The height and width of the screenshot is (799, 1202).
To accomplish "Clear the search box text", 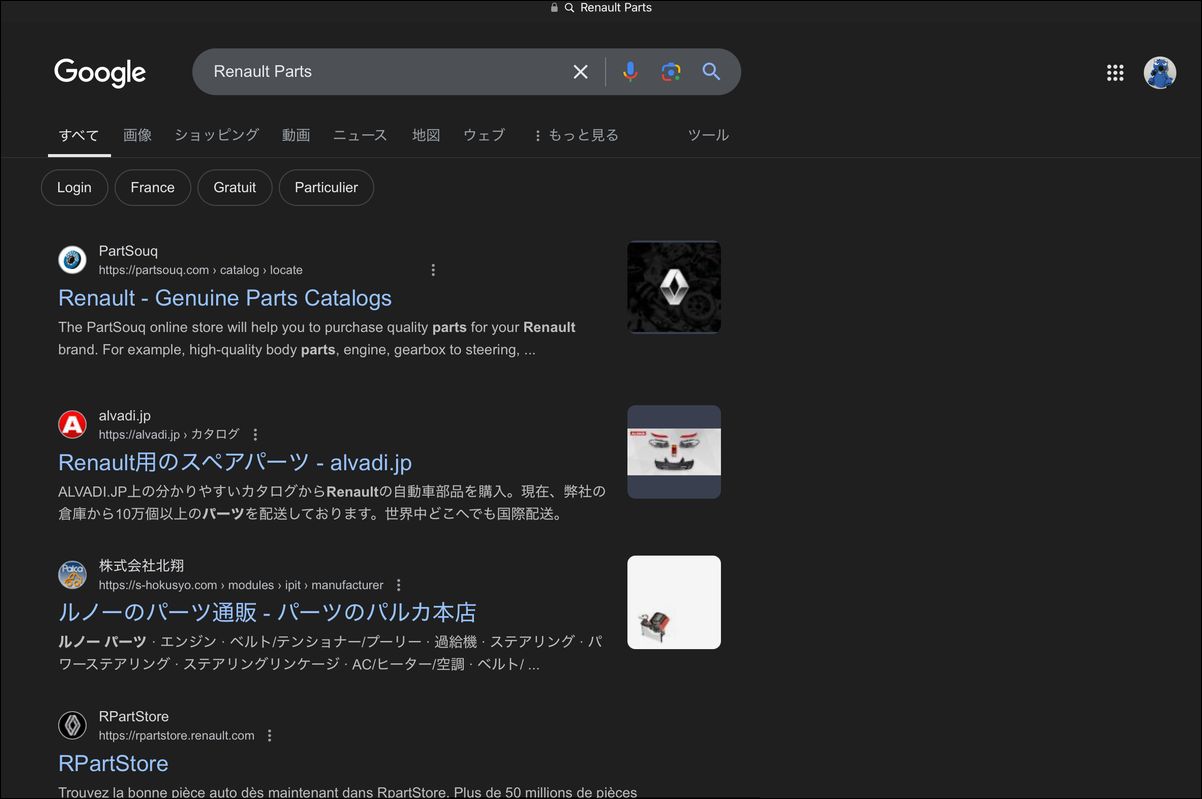I will click(580, 72).
